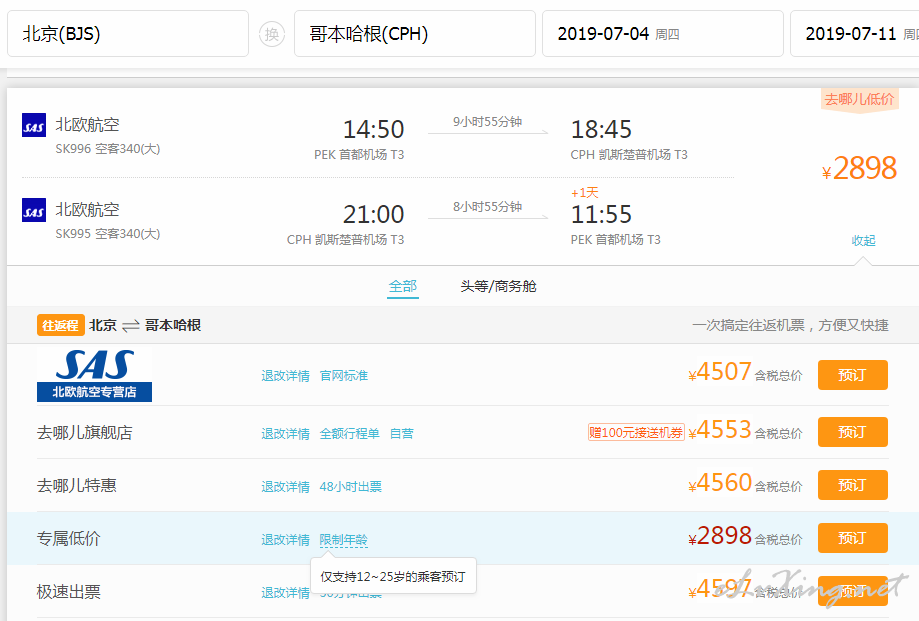The image size is (919, 621).
Task: Click arrival time 11:55
Action: coord(601,214)
